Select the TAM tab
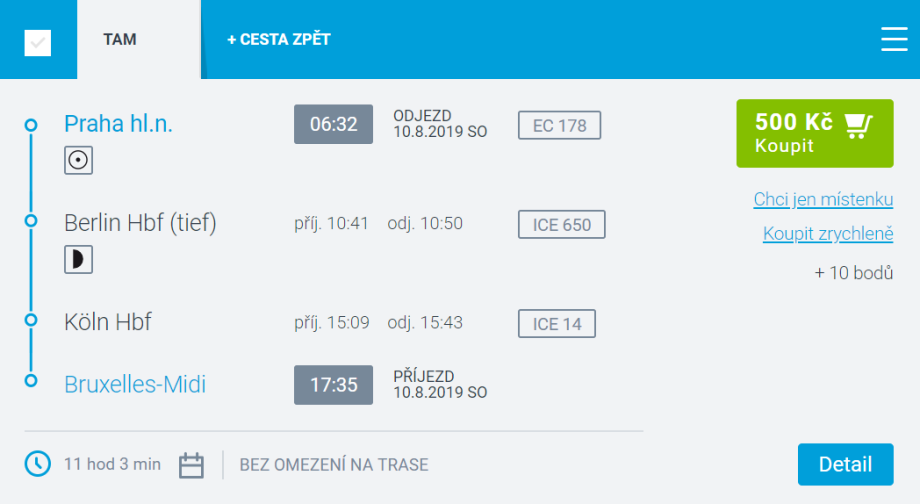Image resolution: width=920 pixels, height=504 pixels. click(x=120, y=40)
